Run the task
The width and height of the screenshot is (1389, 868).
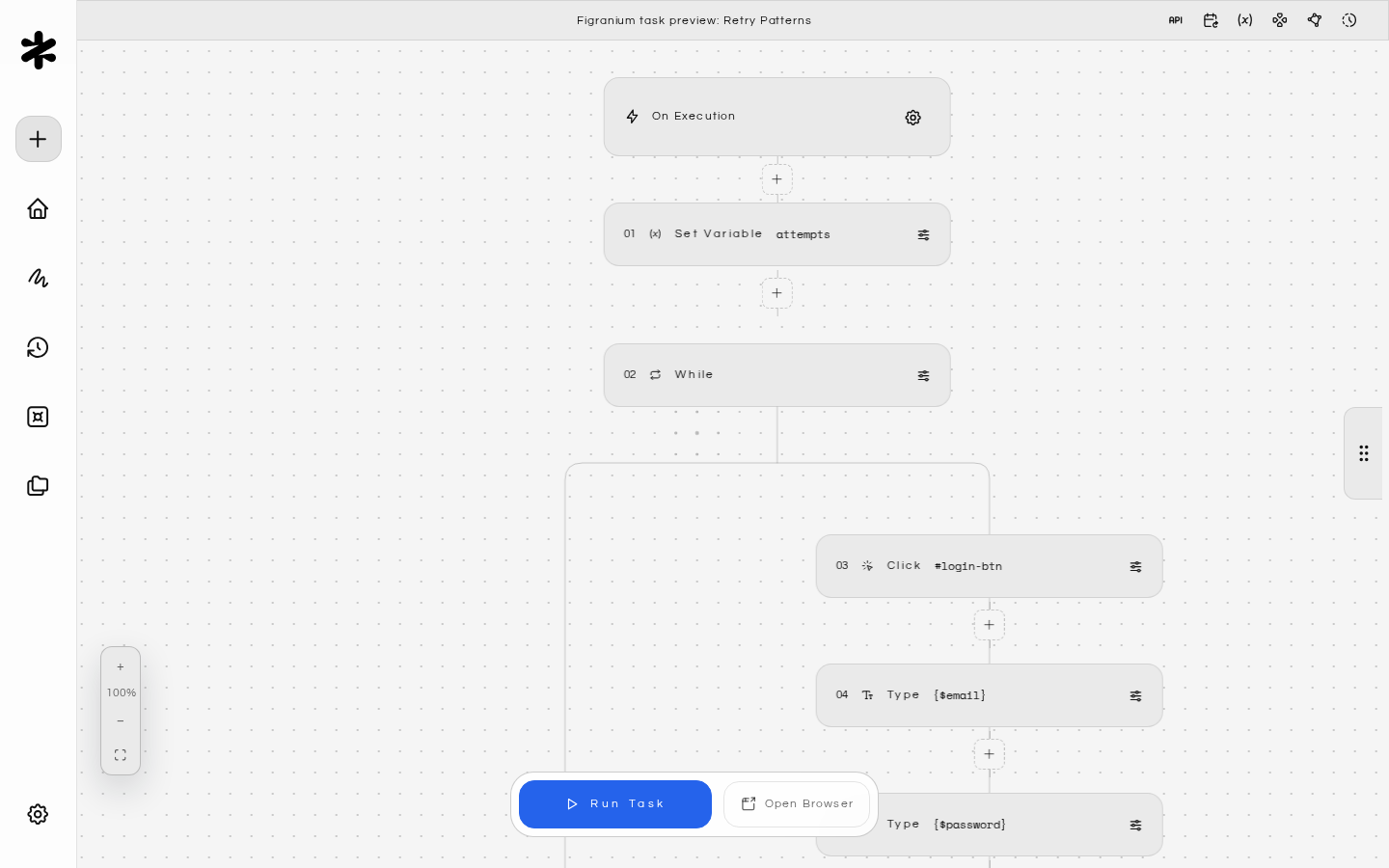615,804
